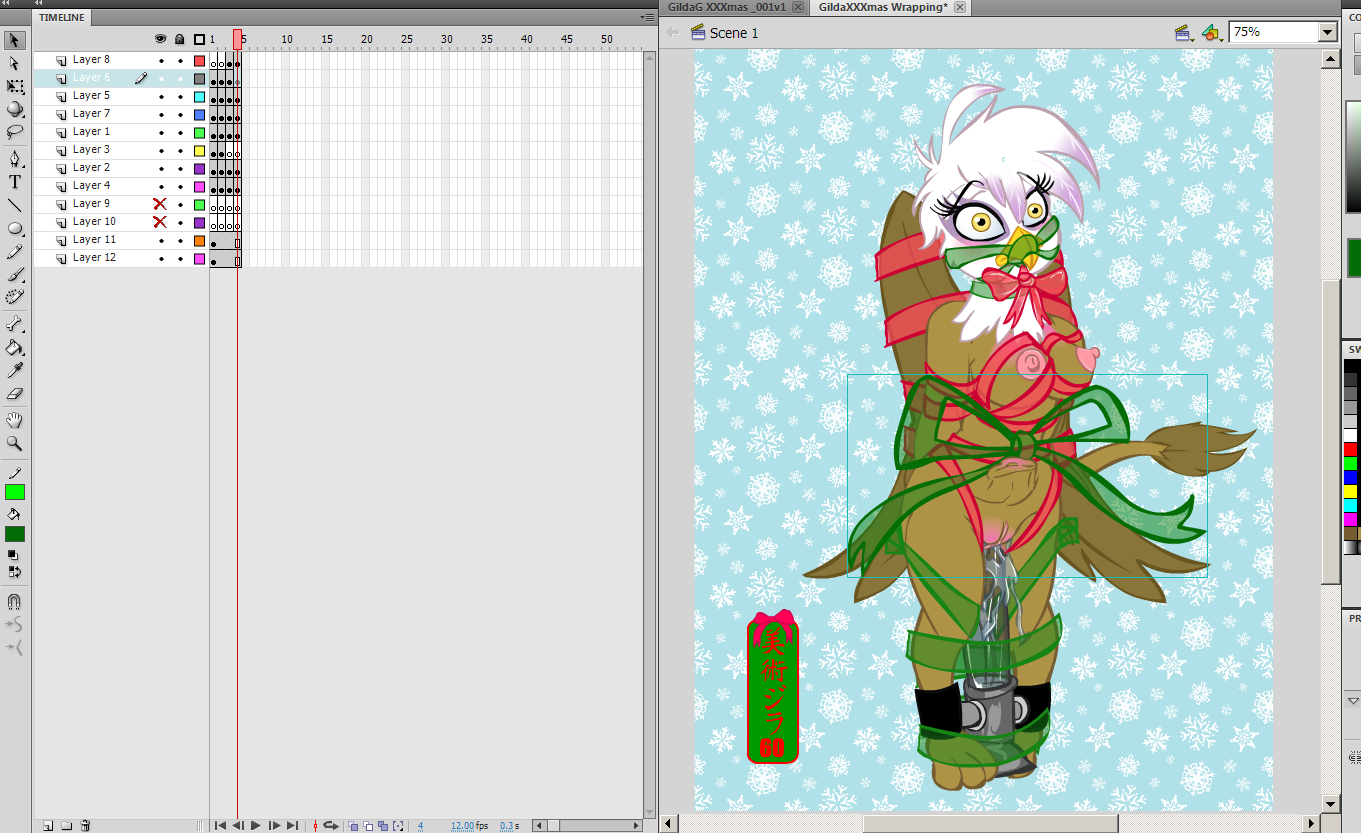Viewport: 1361px width, 833px height.
Task: Open the 75% zoom level dropdown
Action: 1327,32
